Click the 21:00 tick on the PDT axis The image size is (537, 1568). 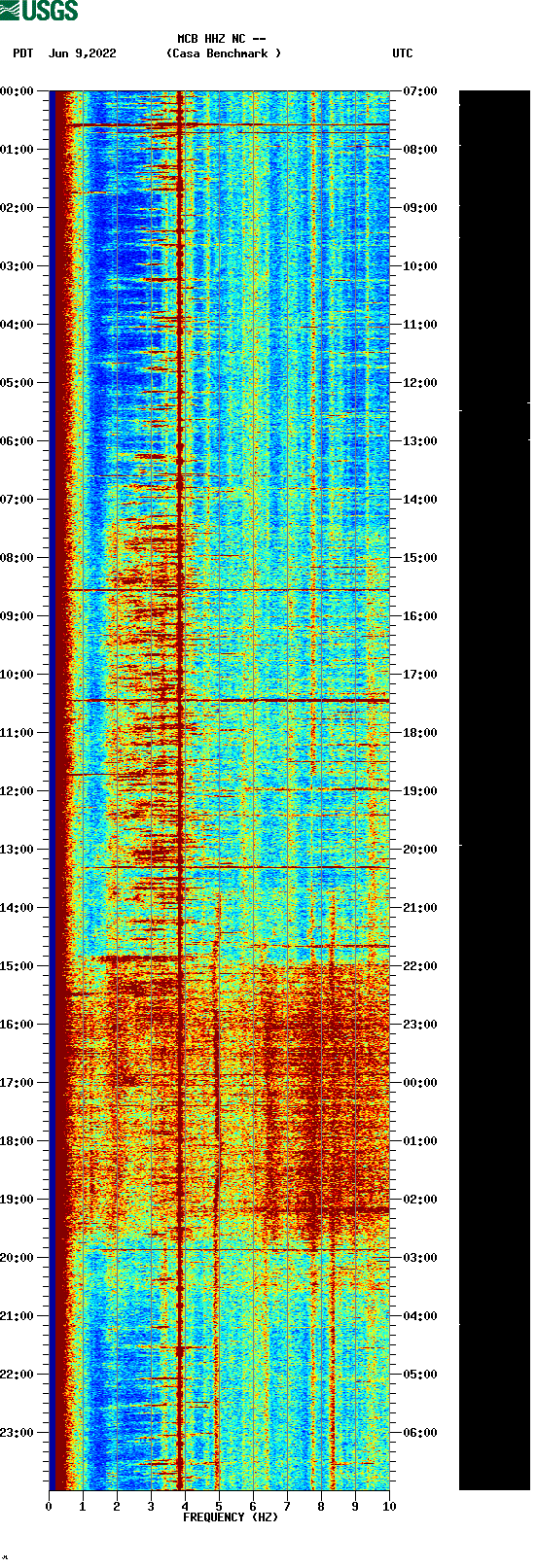point(18,1315)
